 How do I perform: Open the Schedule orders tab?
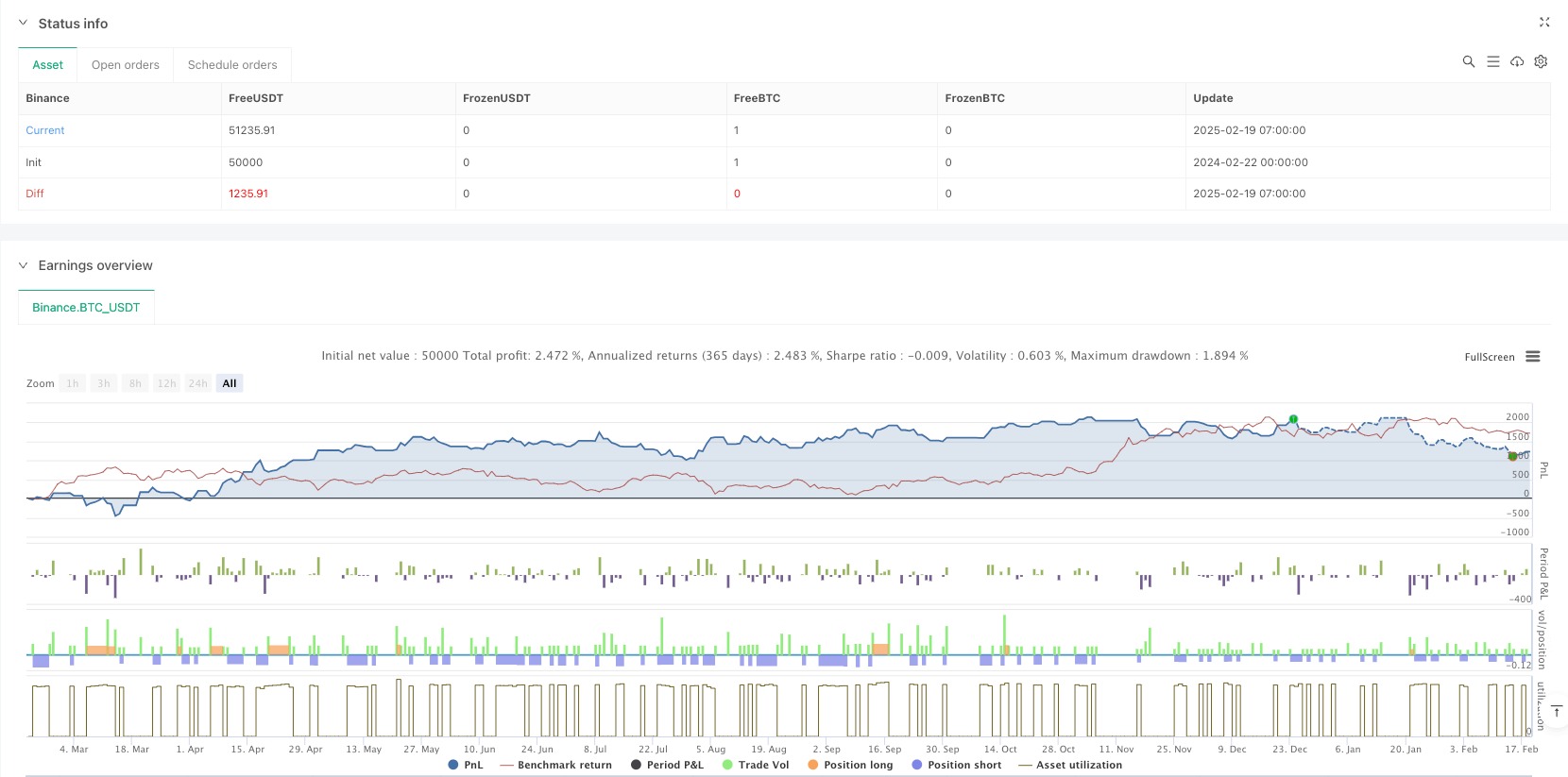pos(232,65)
